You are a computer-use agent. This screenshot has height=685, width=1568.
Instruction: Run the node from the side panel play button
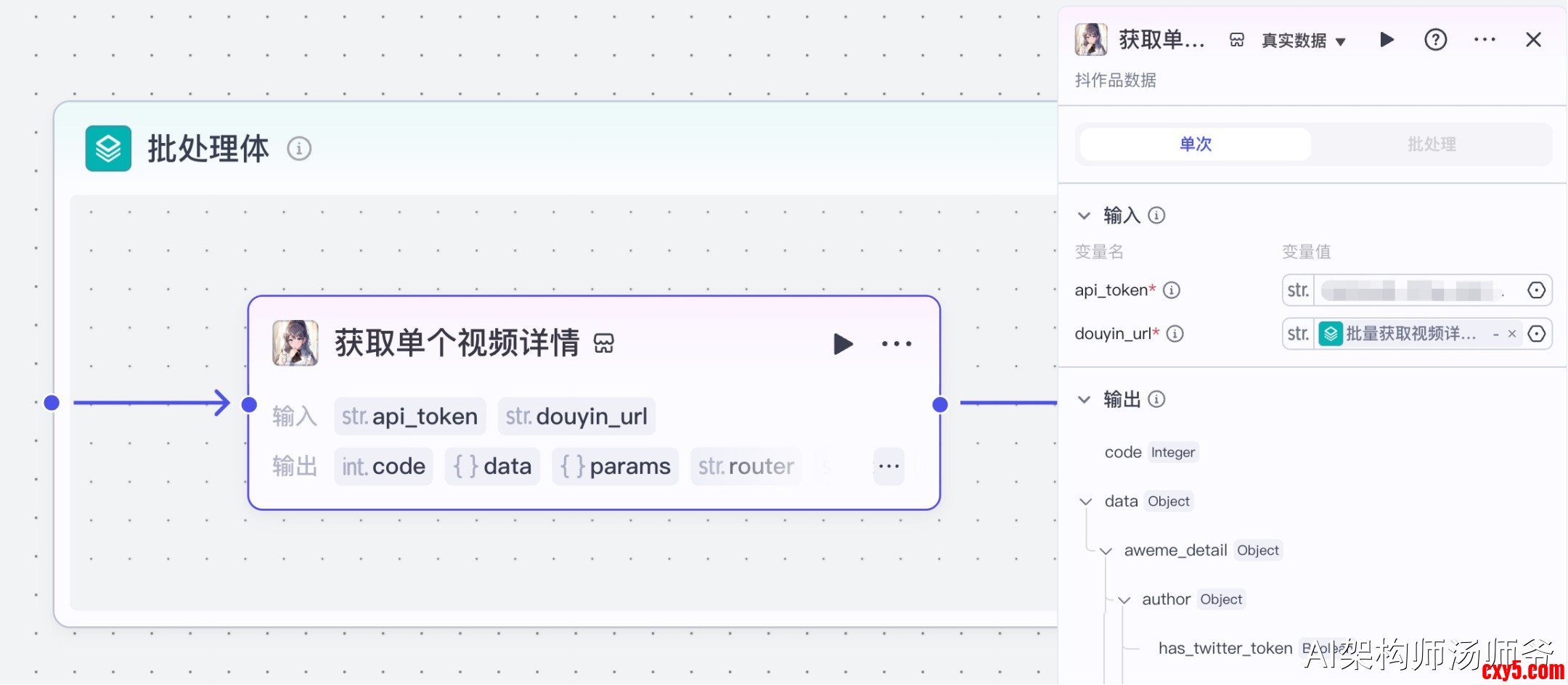click(x=1387, y=40)
